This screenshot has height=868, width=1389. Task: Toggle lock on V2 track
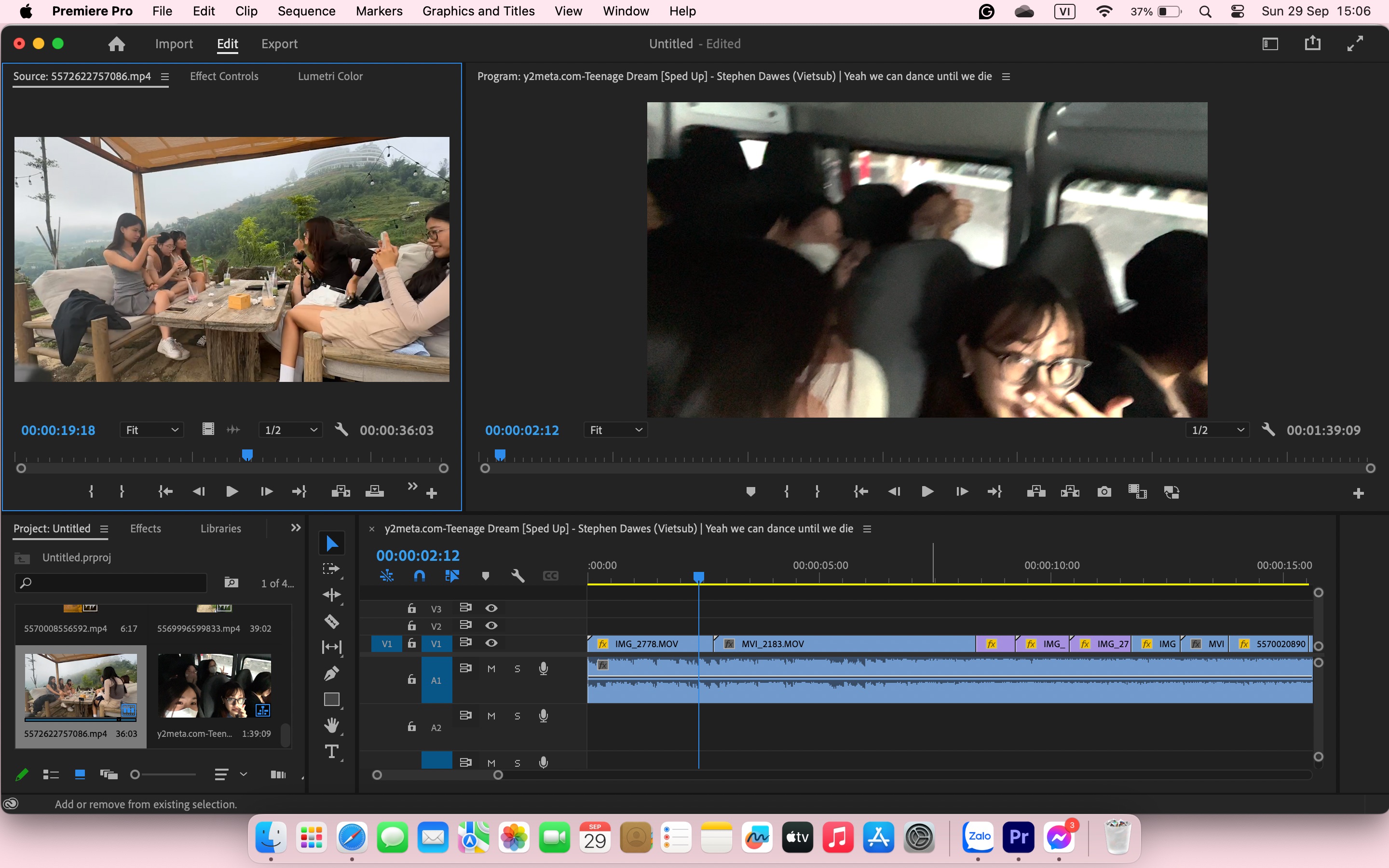[x=411, y=626]
